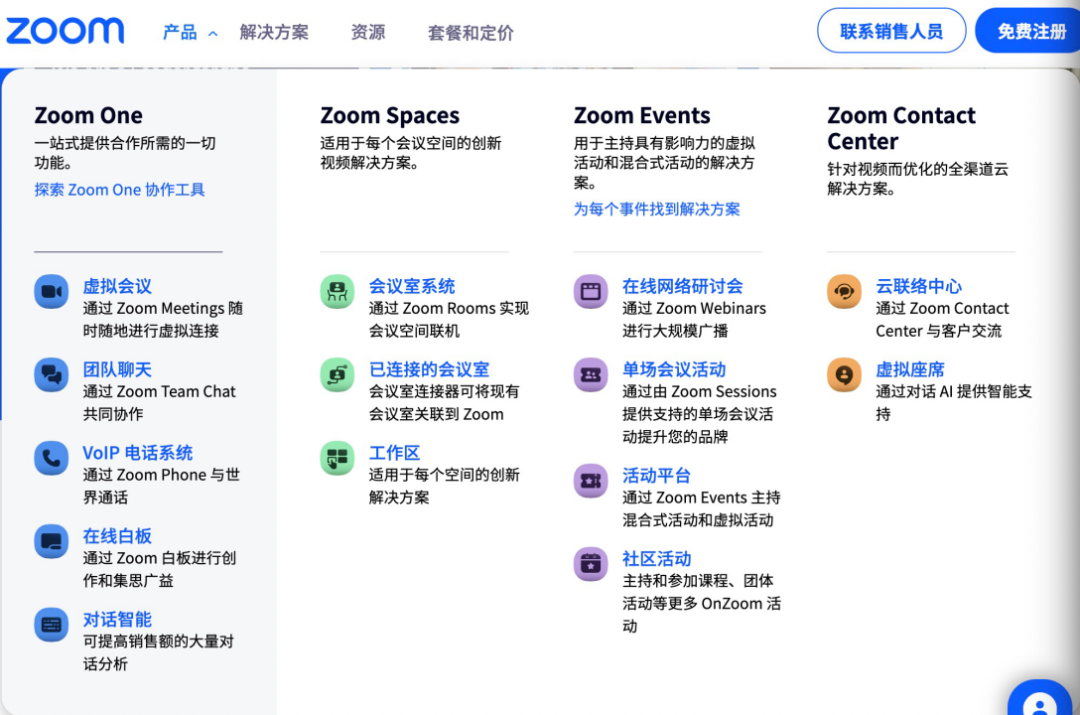
Task: Click the 在线白板 whiteboard icon
Action: pyautogui.click(x=51, y=541)
